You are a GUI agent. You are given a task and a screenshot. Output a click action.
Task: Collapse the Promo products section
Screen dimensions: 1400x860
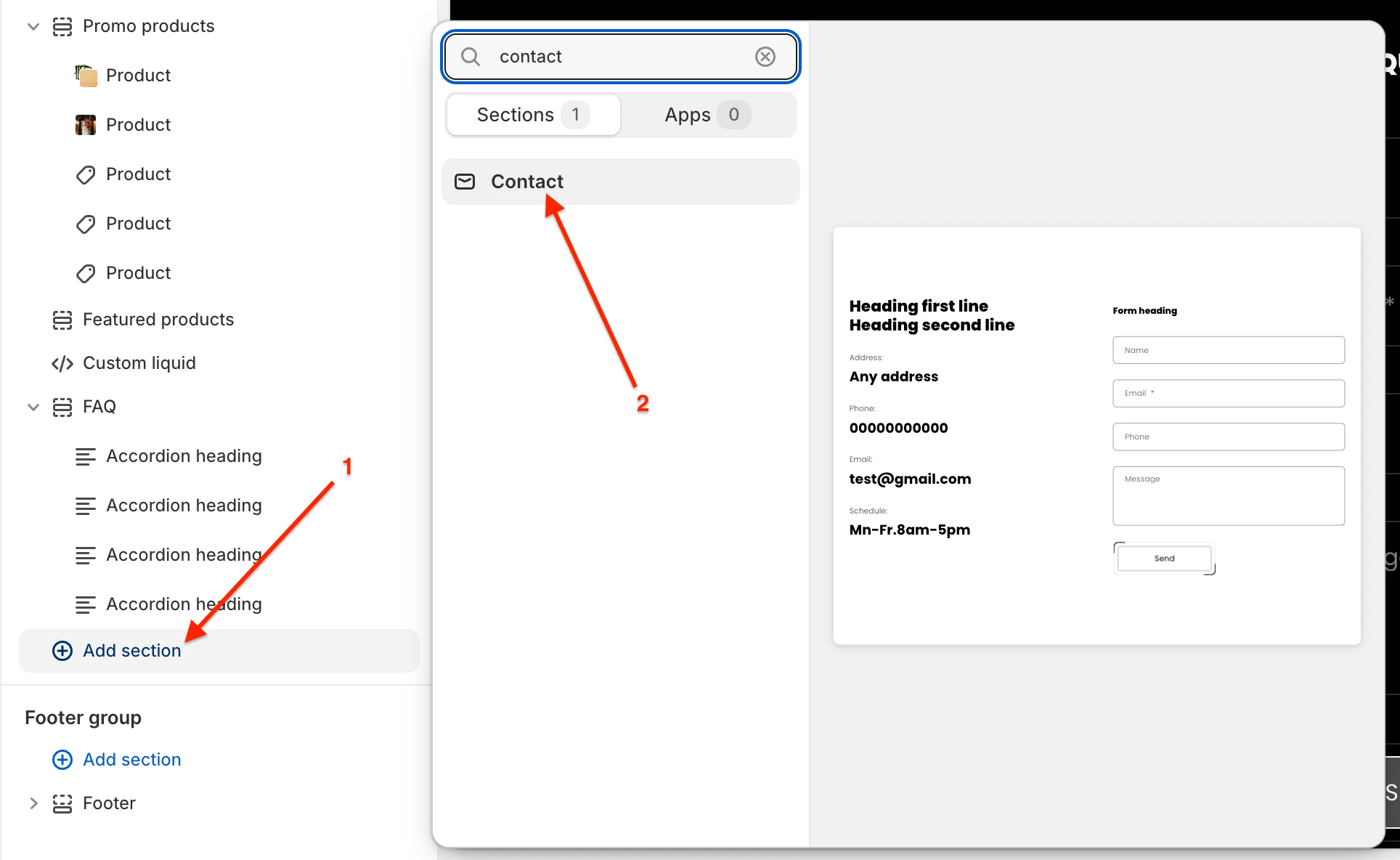point(33,27)
